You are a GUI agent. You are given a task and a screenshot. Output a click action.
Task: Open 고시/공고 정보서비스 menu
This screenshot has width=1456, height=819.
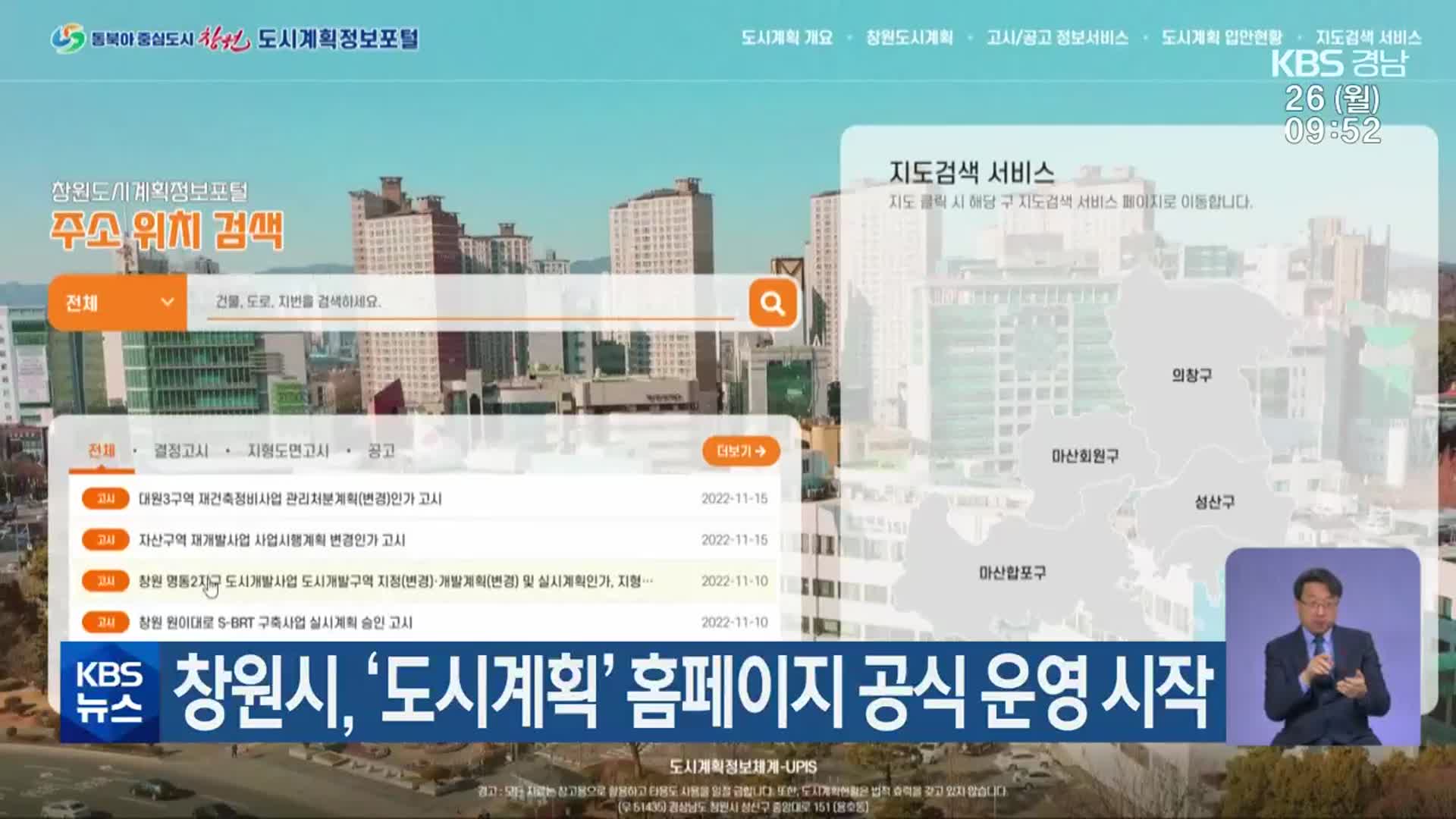(1057, 37)
